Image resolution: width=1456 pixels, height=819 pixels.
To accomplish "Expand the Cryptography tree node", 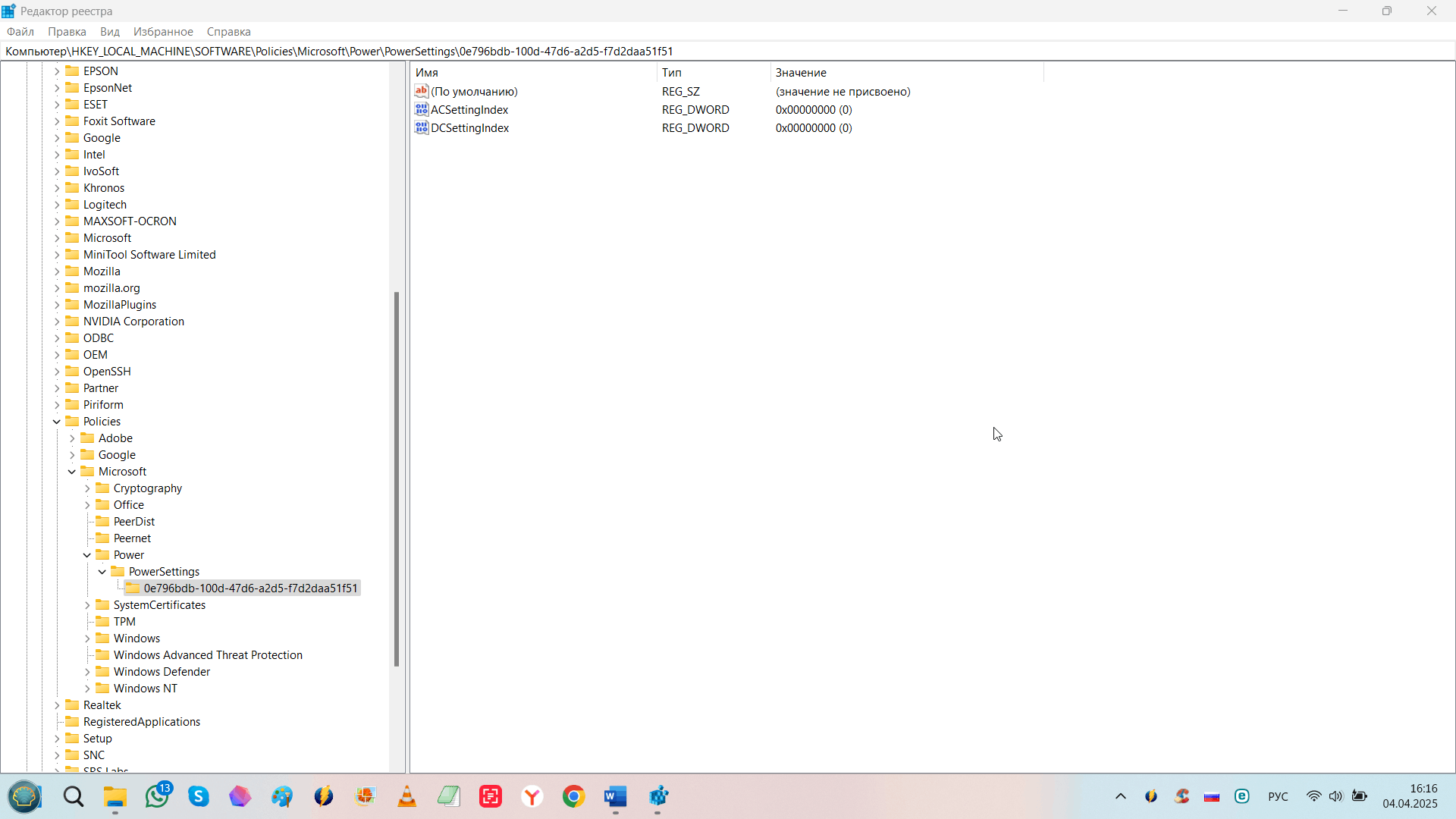I will (87, 488).
